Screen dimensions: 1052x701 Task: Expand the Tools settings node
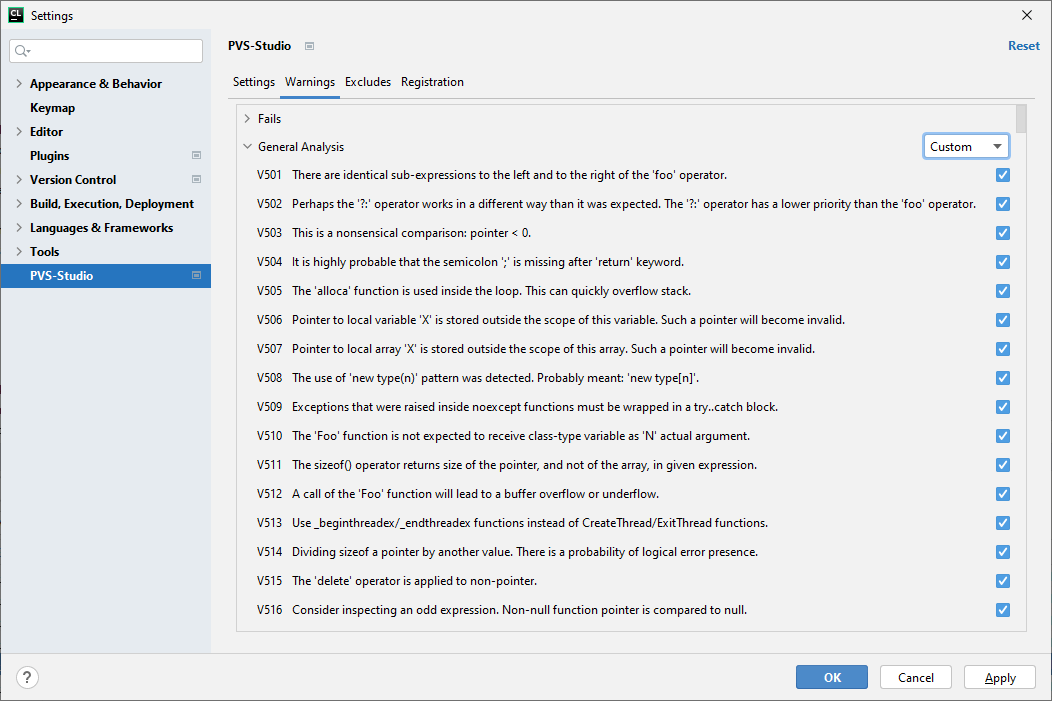tap(19, 252)
